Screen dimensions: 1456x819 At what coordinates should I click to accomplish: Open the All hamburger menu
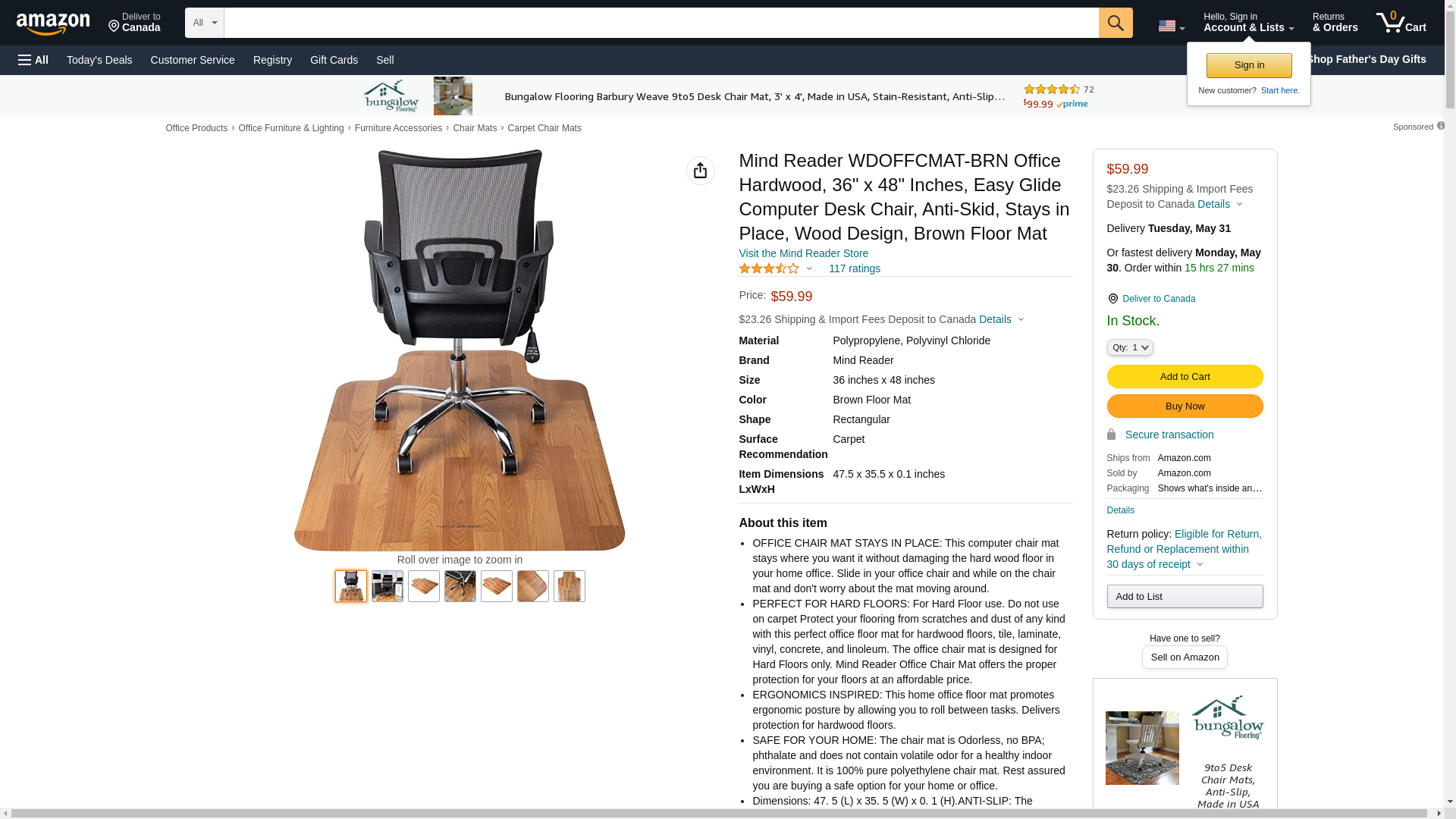(33, 60)
